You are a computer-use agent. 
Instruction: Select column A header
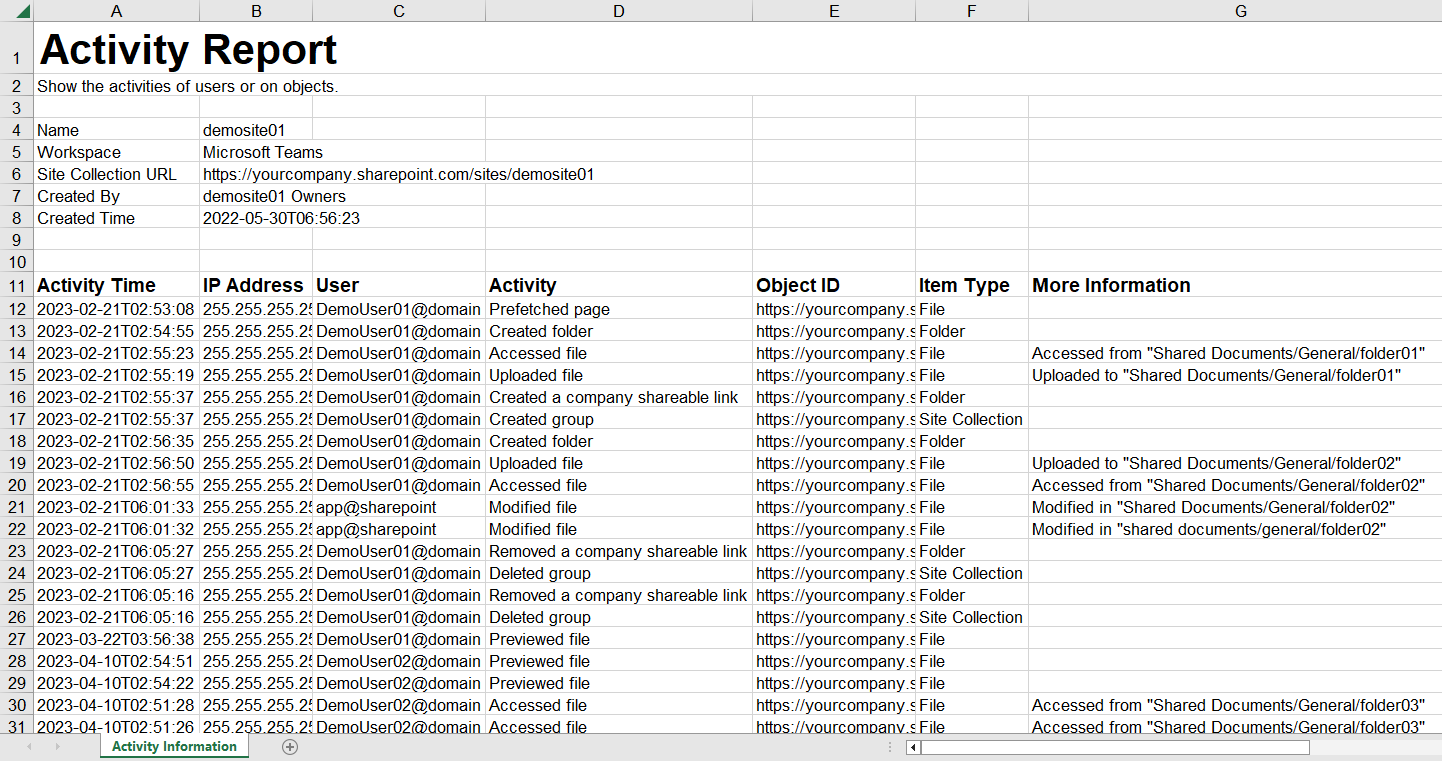116,10
